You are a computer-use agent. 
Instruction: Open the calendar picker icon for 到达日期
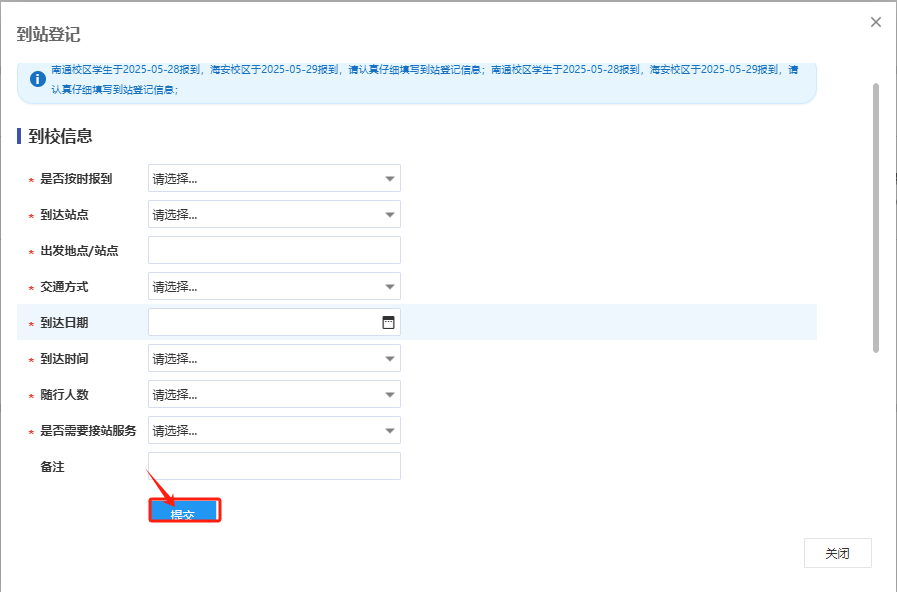click(x=388, y=322)
